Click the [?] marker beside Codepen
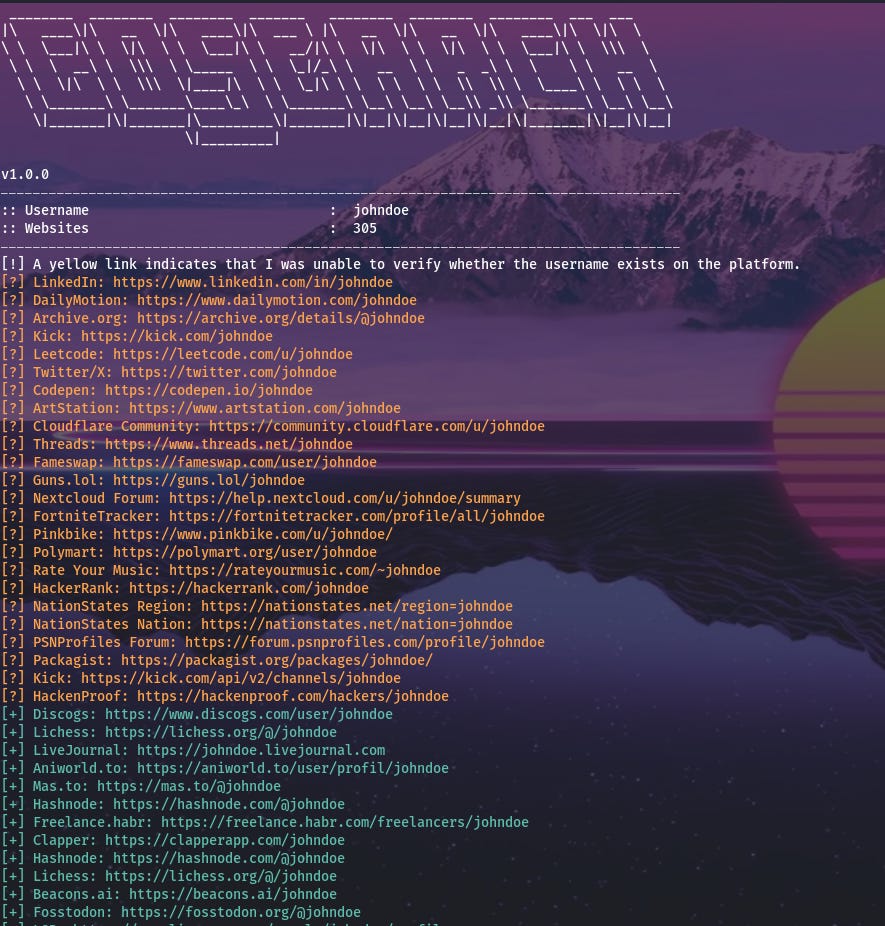The height and width of the screenshot is (926, 885). point(12,390)
